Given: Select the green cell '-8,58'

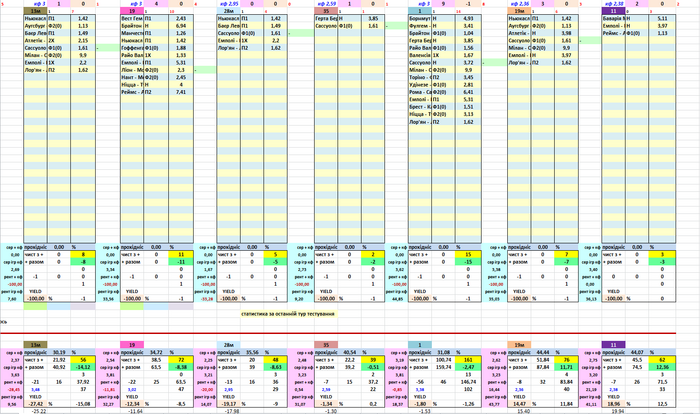Looking at the screenshot, I should tap(181, 367).
